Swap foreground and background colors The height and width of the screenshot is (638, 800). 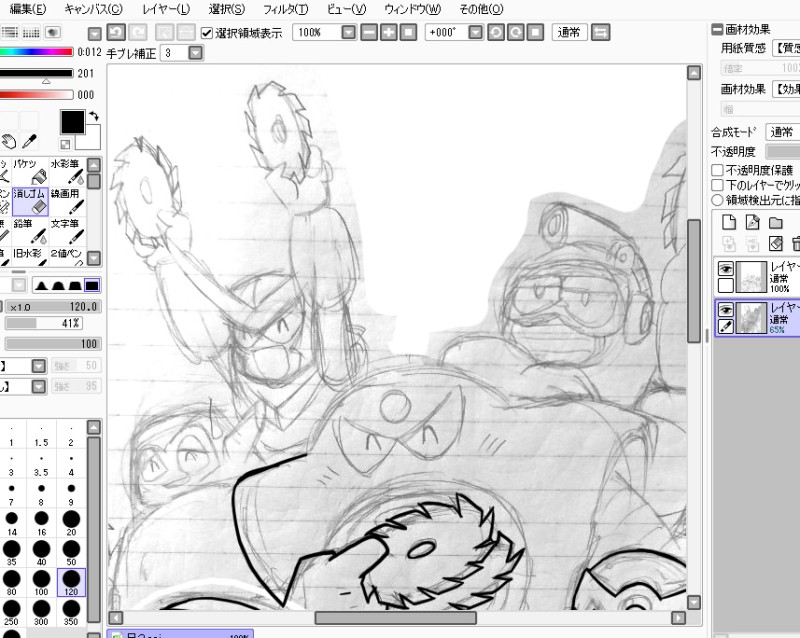(94, 116)
